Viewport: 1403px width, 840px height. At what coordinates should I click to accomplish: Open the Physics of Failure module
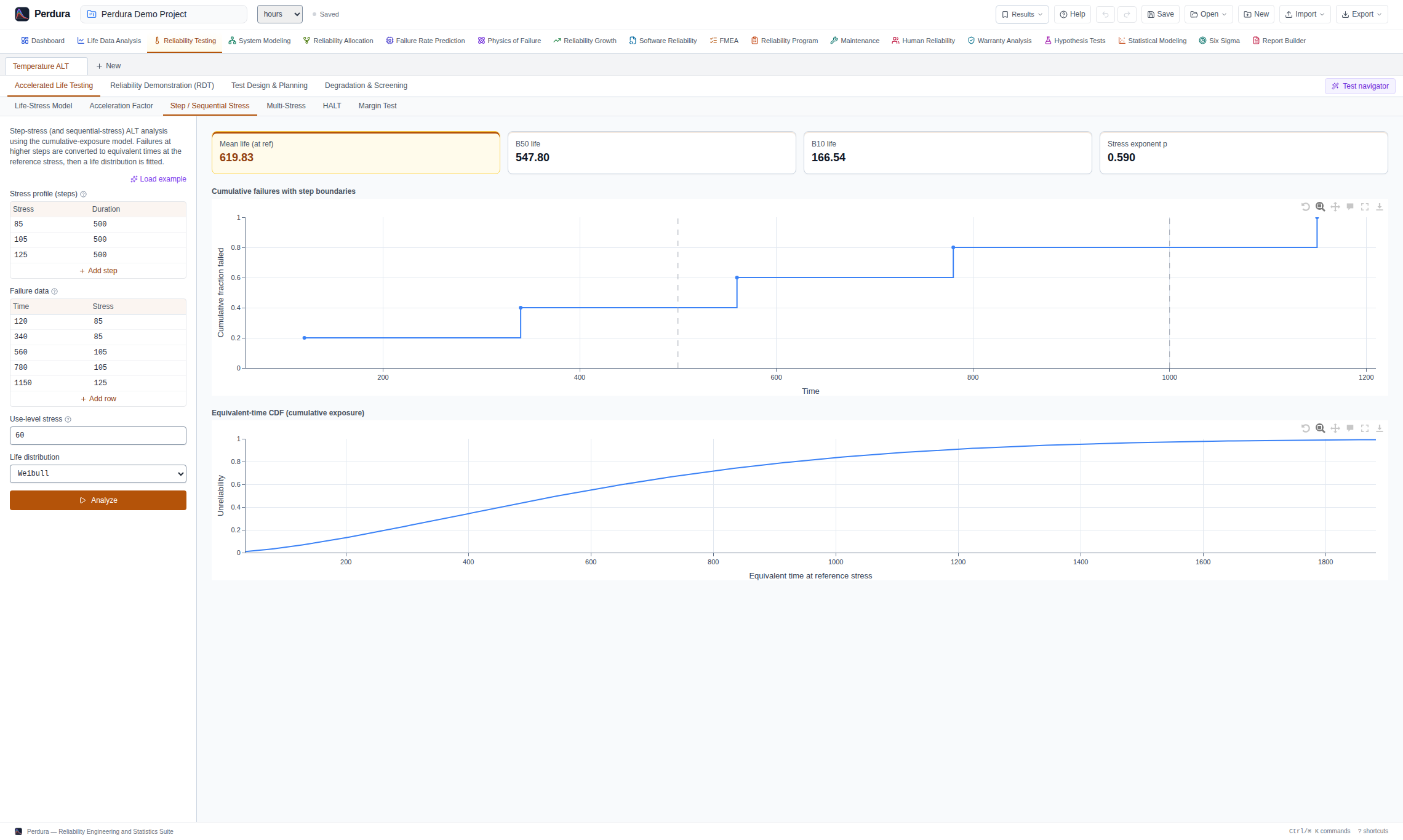click(509, 41)
